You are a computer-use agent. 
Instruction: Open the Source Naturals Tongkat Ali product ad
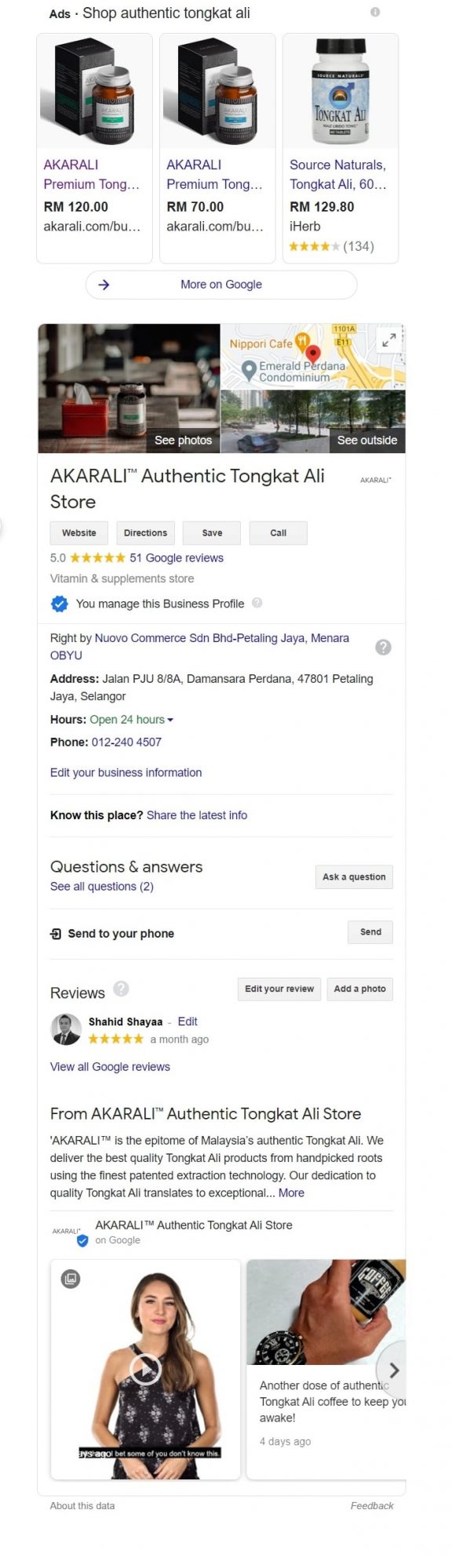click(341, 148)
